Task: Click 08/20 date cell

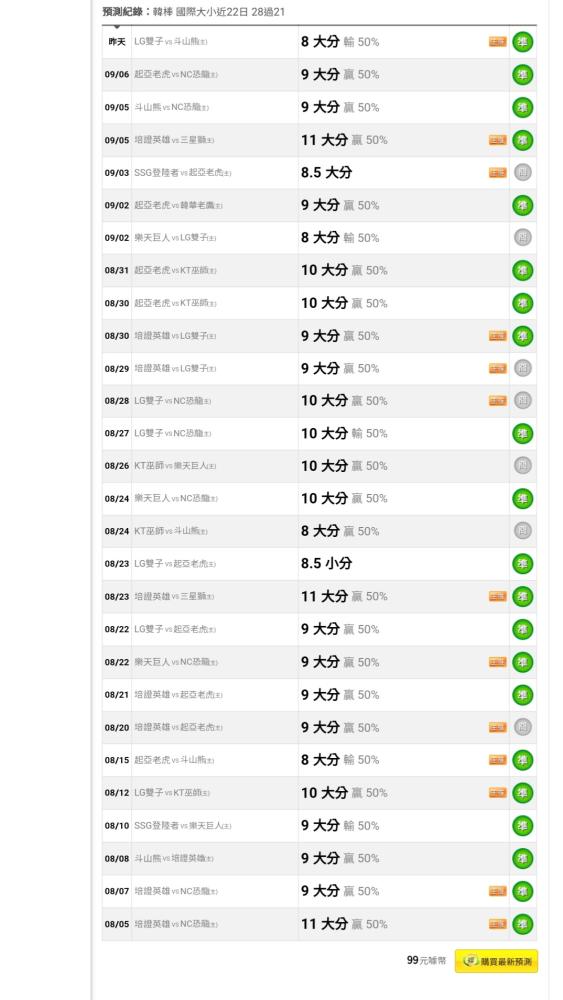Action: point(117,727)
